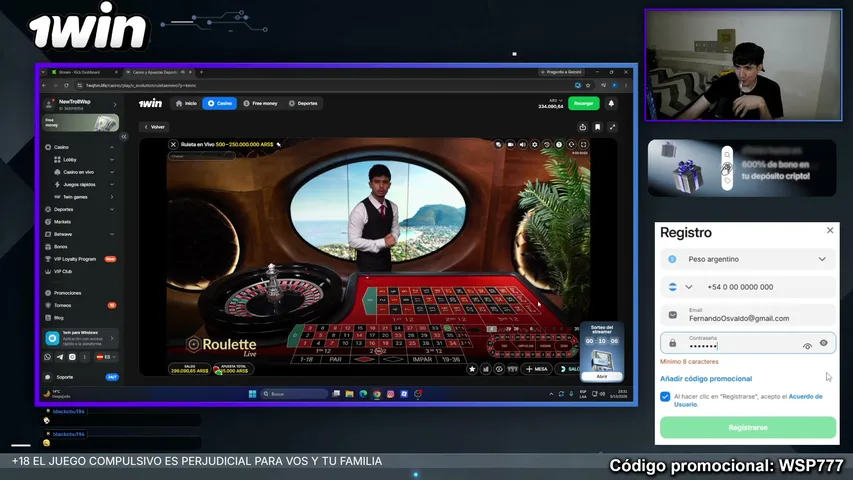Switch to the Deportes tab

click(x=303, y=103)
